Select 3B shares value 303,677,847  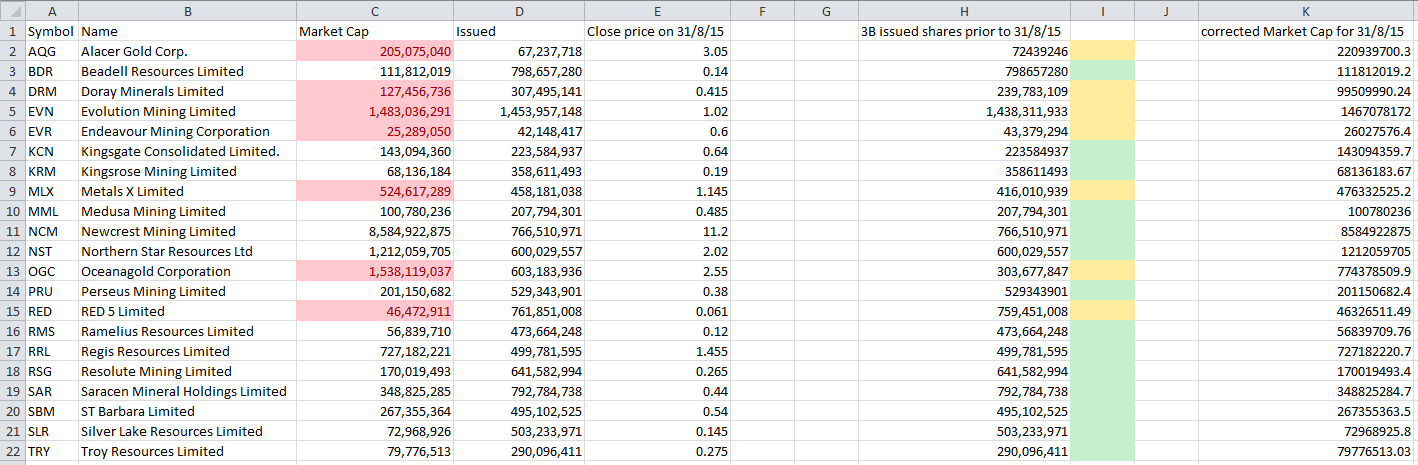pos(964,271)
